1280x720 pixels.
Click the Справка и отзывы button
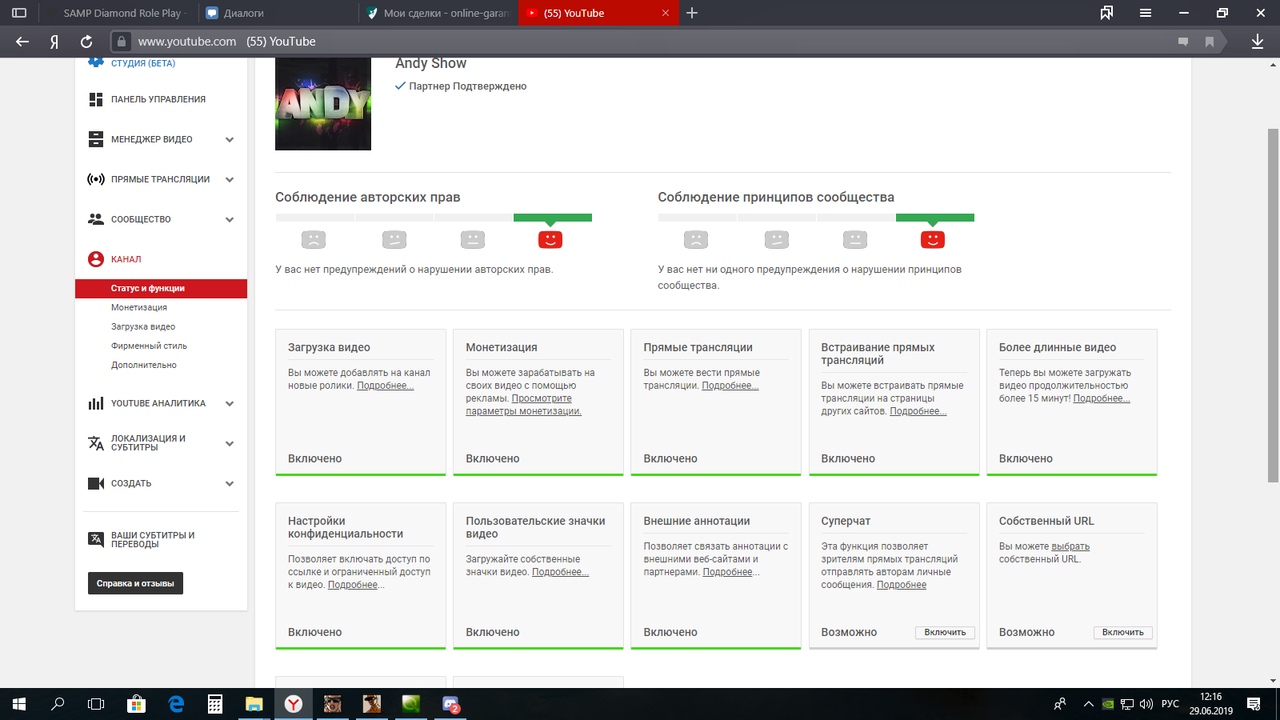coord(135,583)
